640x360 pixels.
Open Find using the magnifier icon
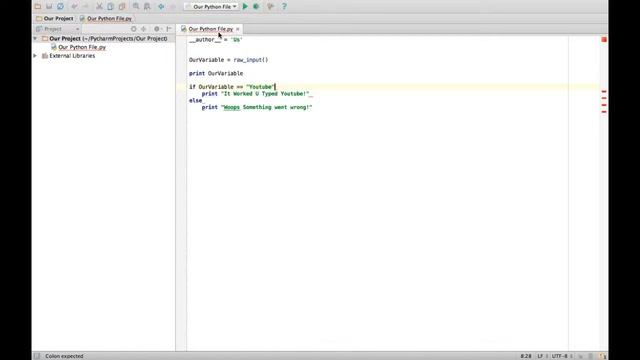(136, 7)
